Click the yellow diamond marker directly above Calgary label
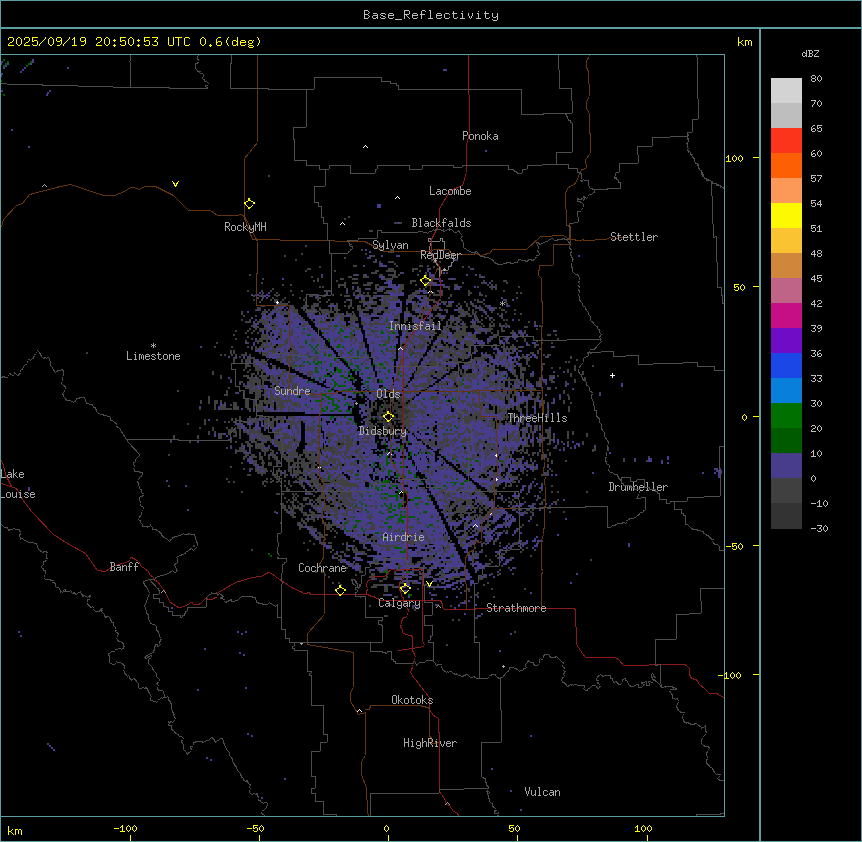Viewport: 862px width, 842px height. [405, 589]
